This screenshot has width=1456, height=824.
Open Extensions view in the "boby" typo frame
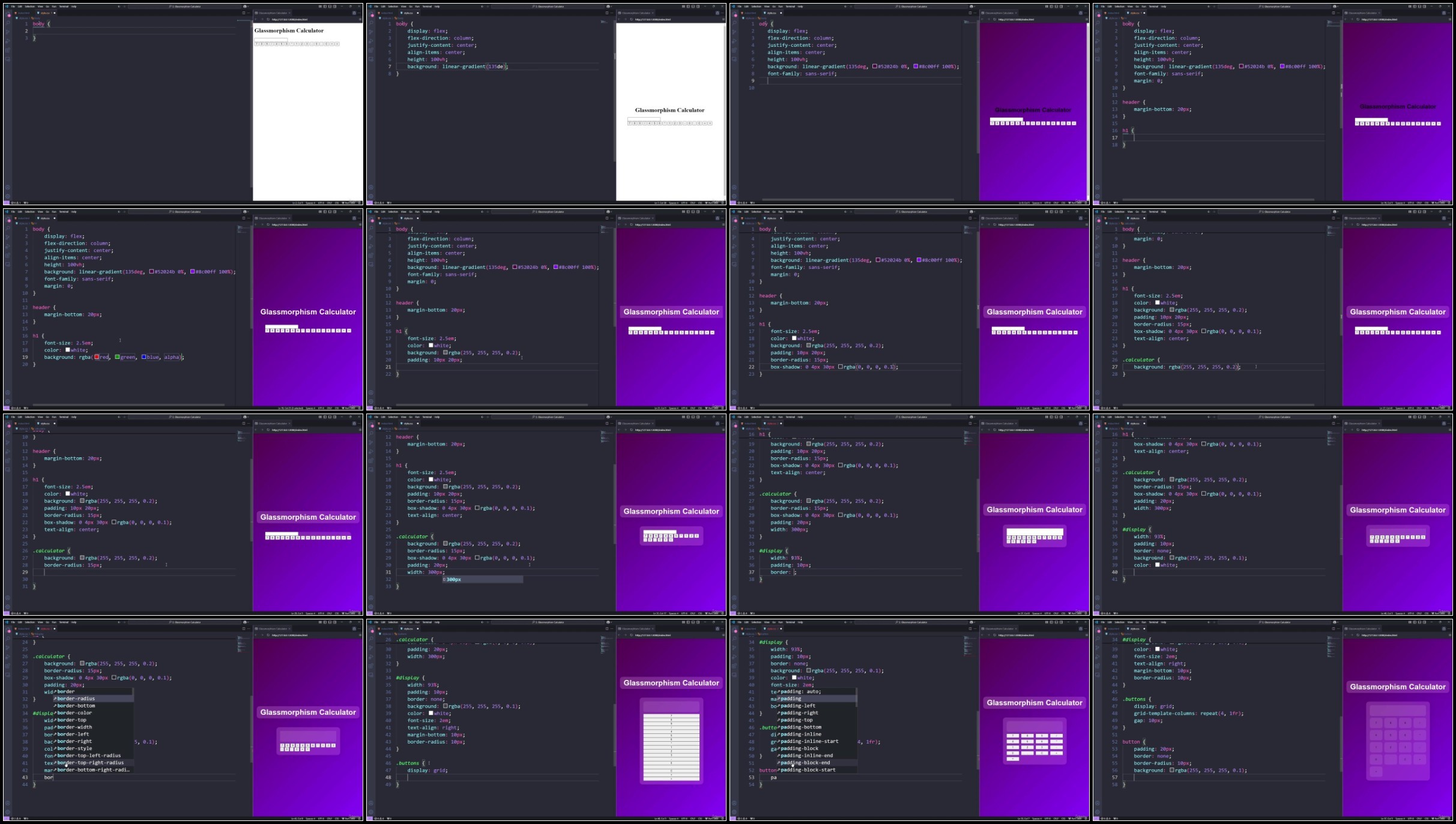[8, 50]
